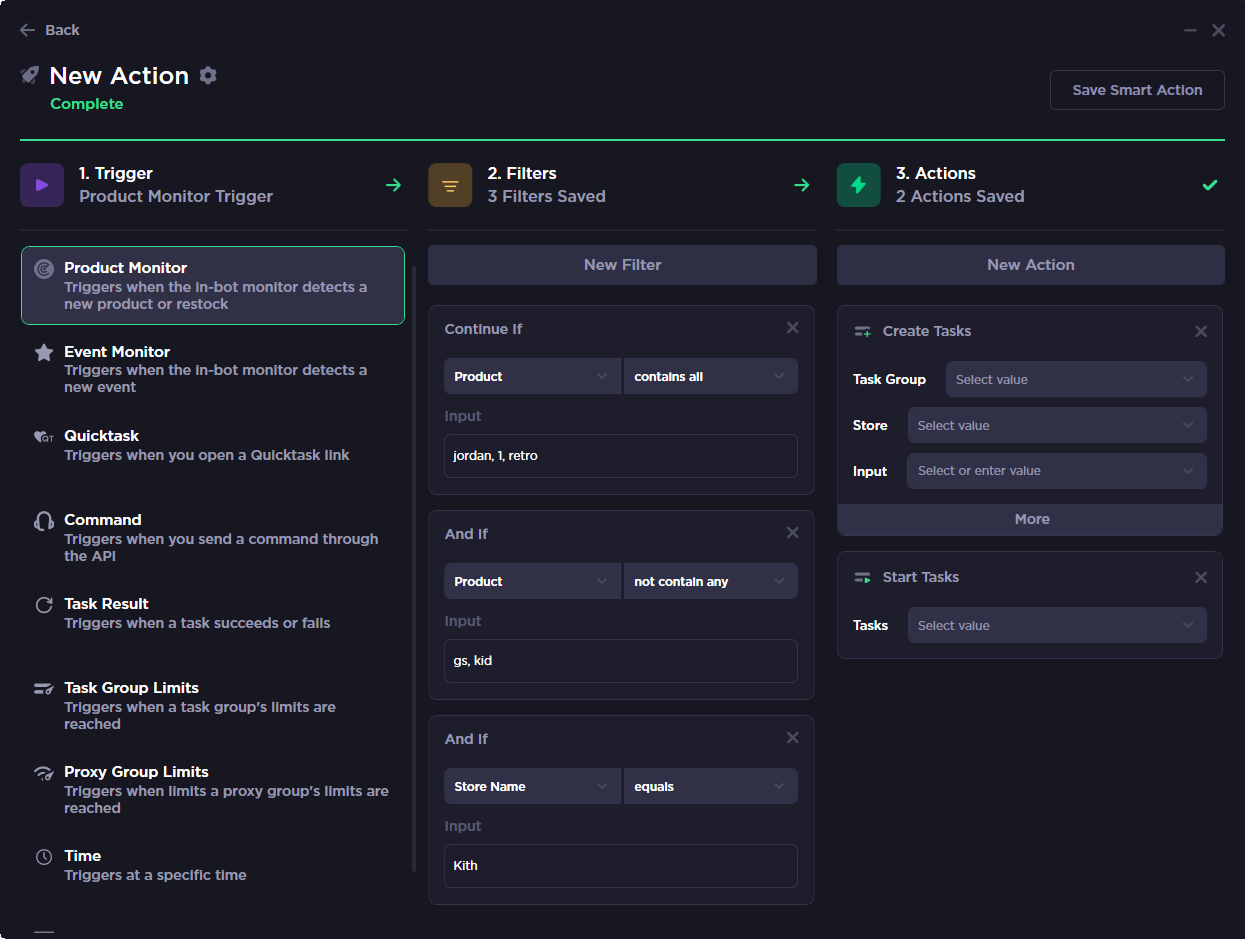Open the 3. Actions step header
Viewport: 1245px width, 939px height.
coord(1030,185)
